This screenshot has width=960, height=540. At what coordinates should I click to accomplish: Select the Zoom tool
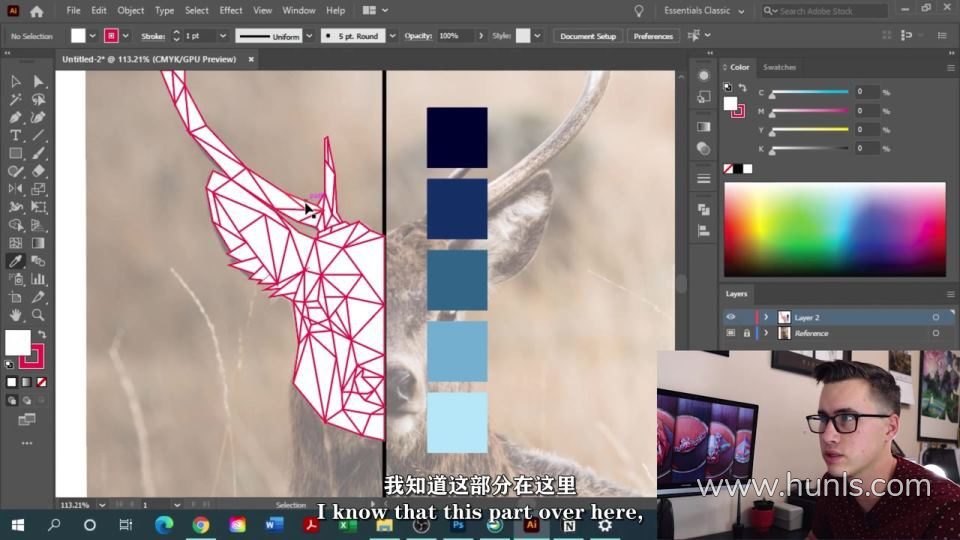point(38,315)
